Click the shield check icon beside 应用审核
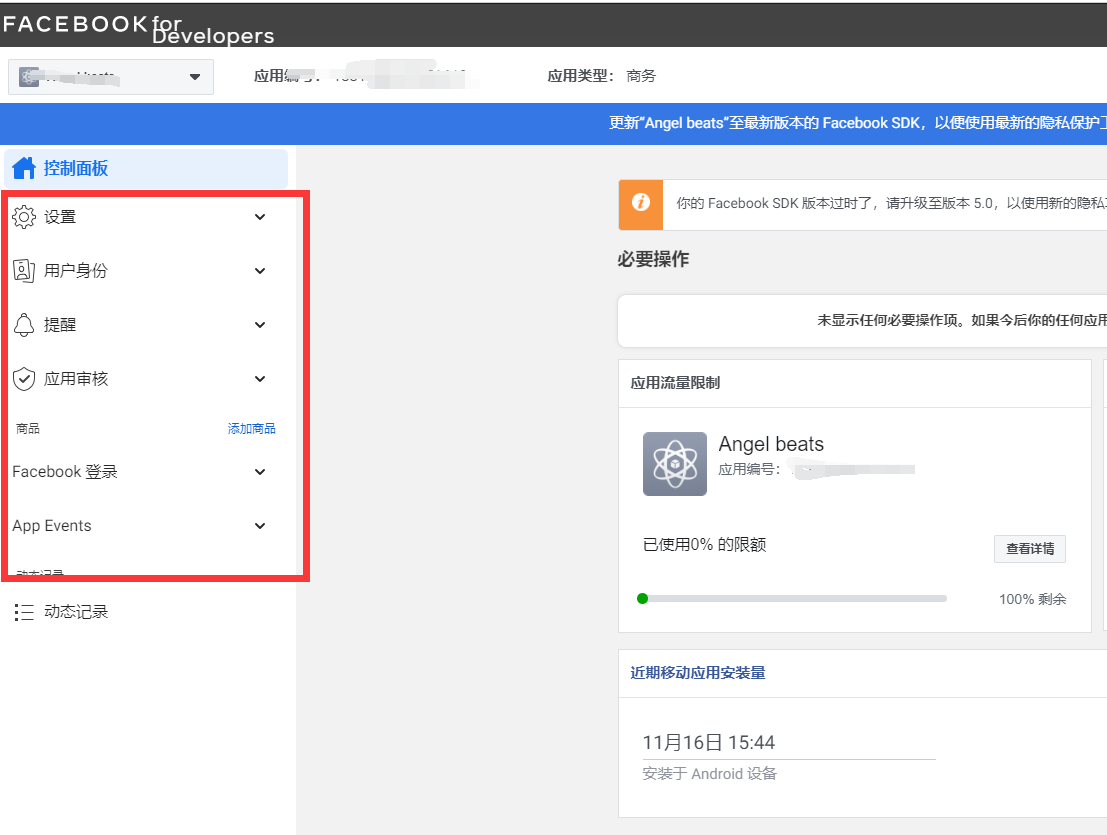 point(24,379)
